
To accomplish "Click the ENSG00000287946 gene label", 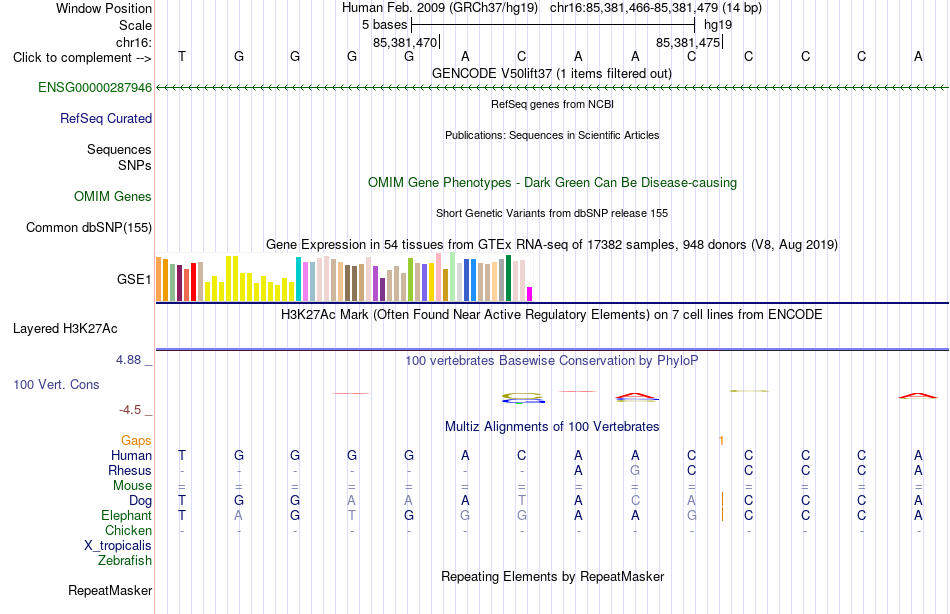I will pyautogui.click(x=95, y=88).
